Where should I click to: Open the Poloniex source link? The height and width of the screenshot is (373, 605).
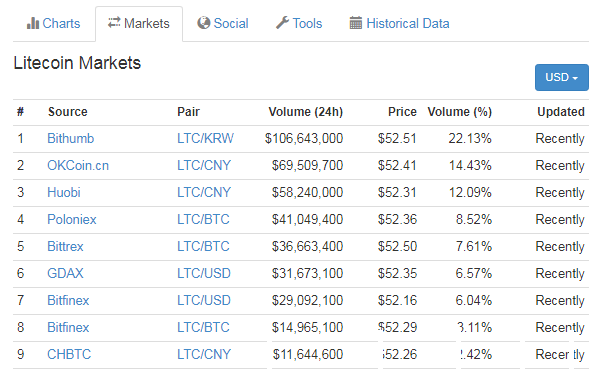(72, 219)
